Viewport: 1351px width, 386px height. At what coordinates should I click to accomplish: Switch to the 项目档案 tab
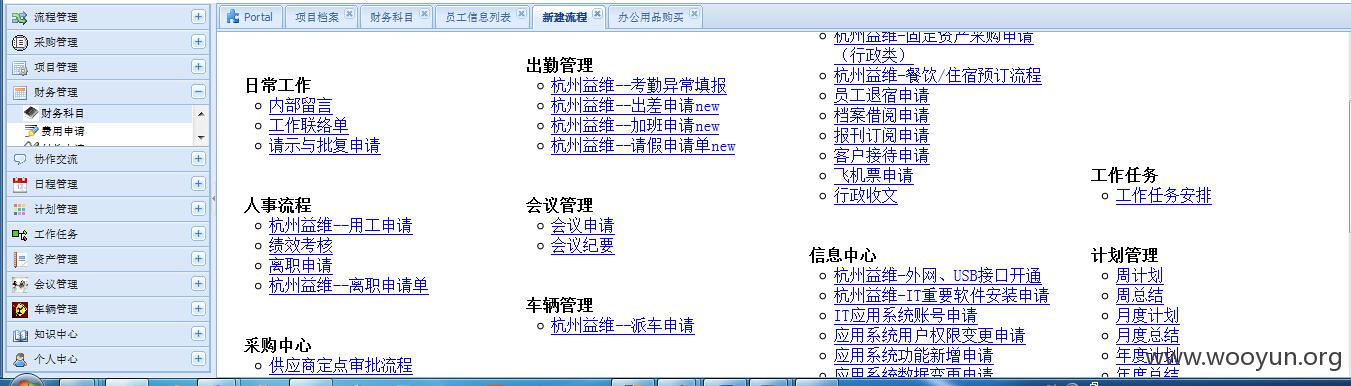[322, 17]
